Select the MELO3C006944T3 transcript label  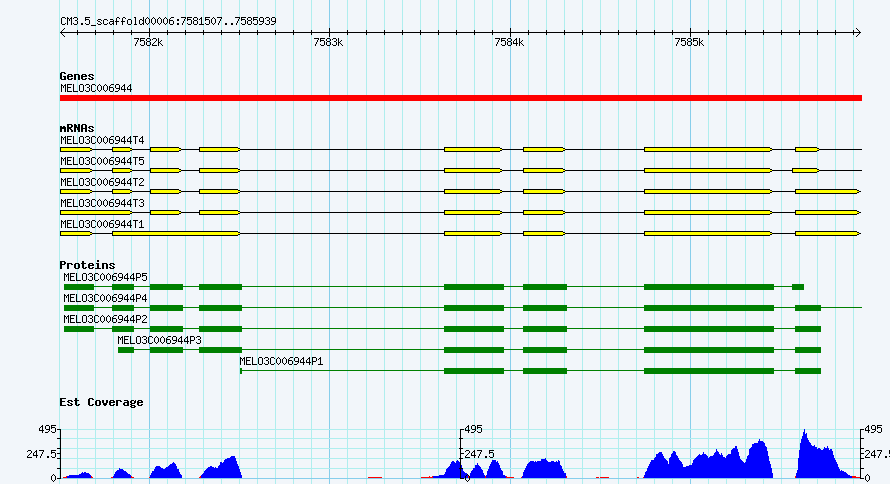click(102, 203)
